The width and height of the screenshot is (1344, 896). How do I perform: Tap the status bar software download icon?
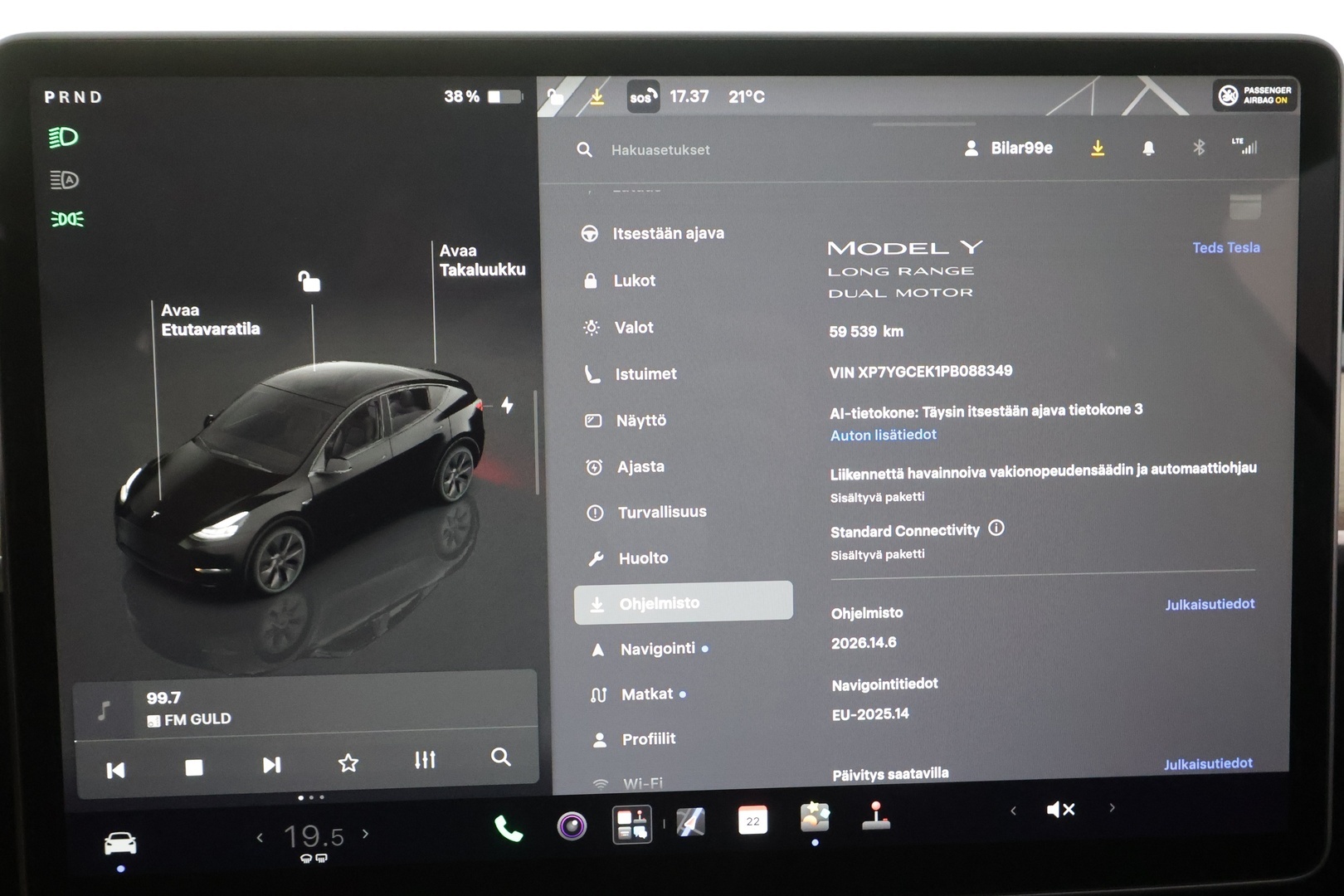point(597,97)
